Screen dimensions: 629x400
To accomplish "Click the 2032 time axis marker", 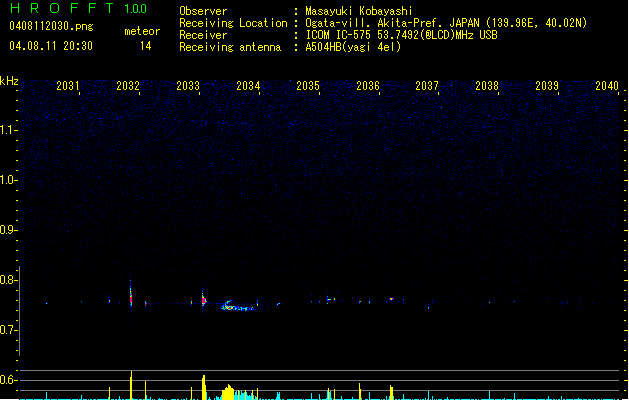I will (128, 86).
